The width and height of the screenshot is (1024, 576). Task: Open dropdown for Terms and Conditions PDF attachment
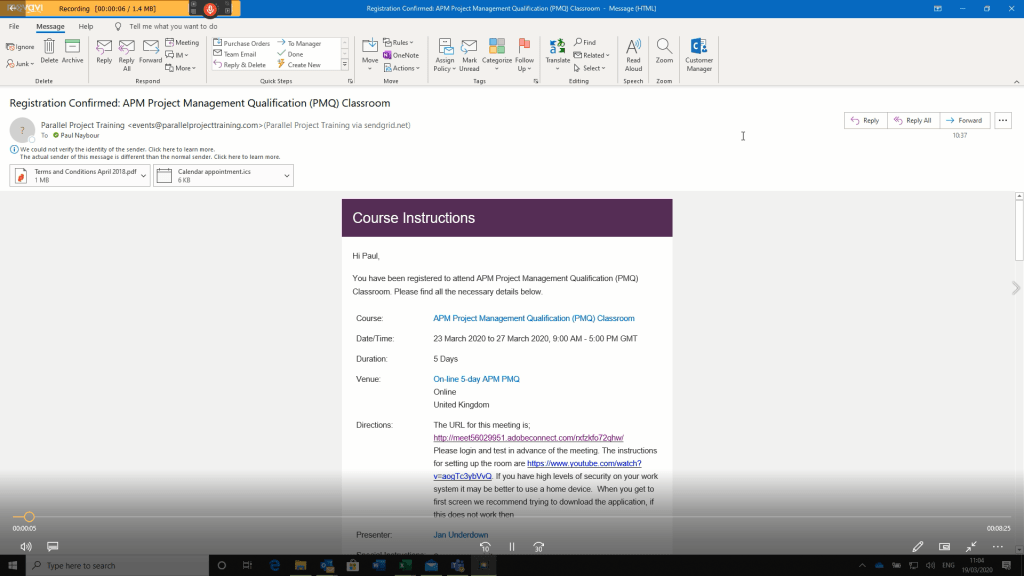point(145,176)
